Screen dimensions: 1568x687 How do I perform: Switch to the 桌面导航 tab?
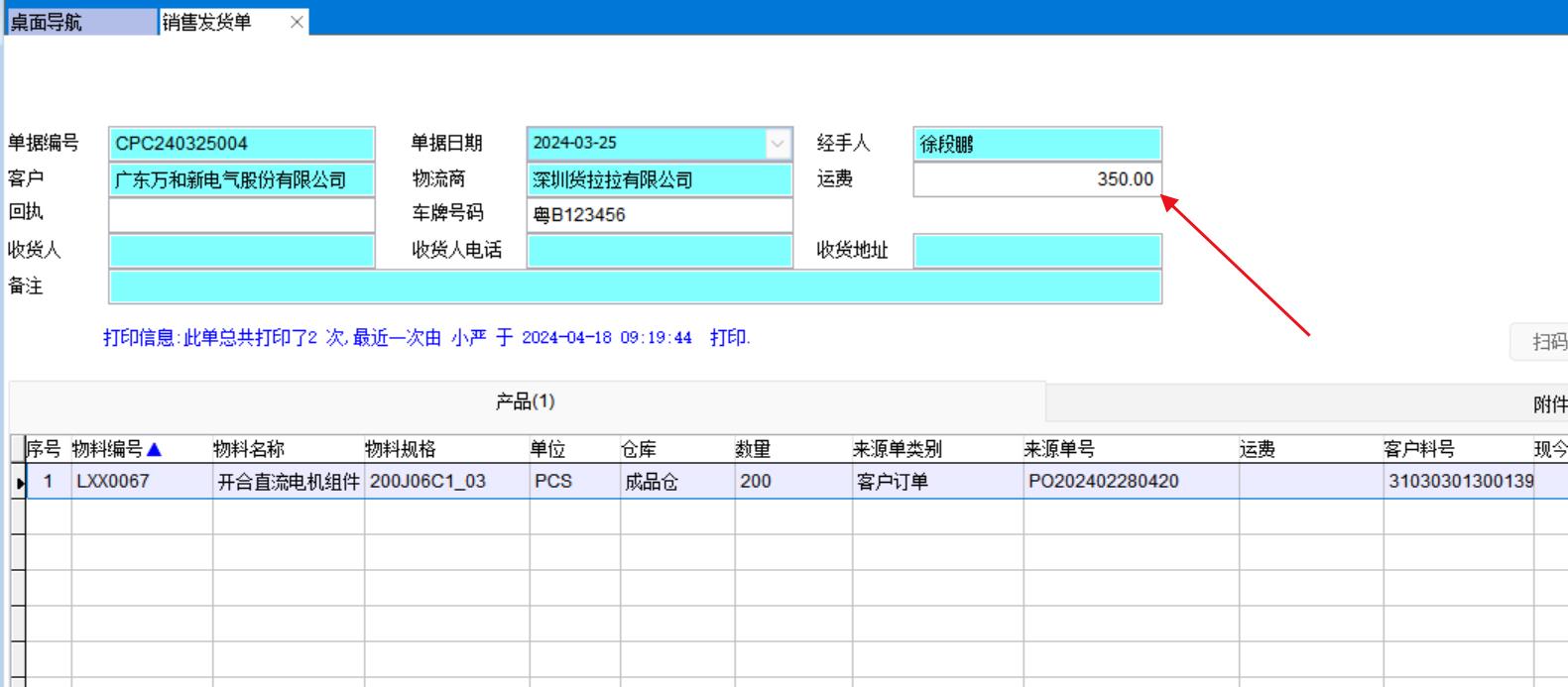coord(79,22)
